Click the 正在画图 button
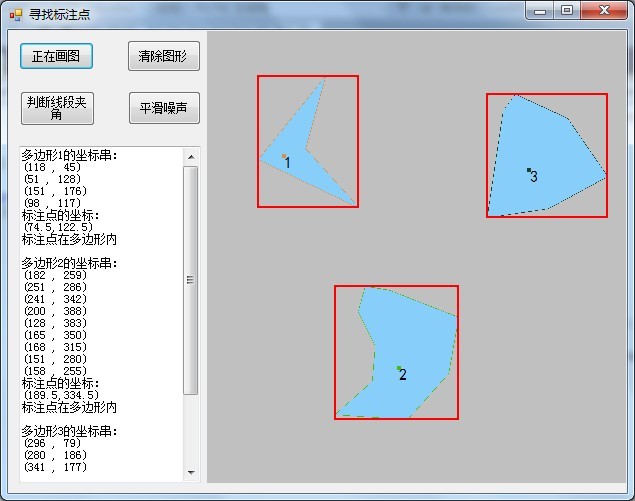The image size is (635, 501). [56, 56]
